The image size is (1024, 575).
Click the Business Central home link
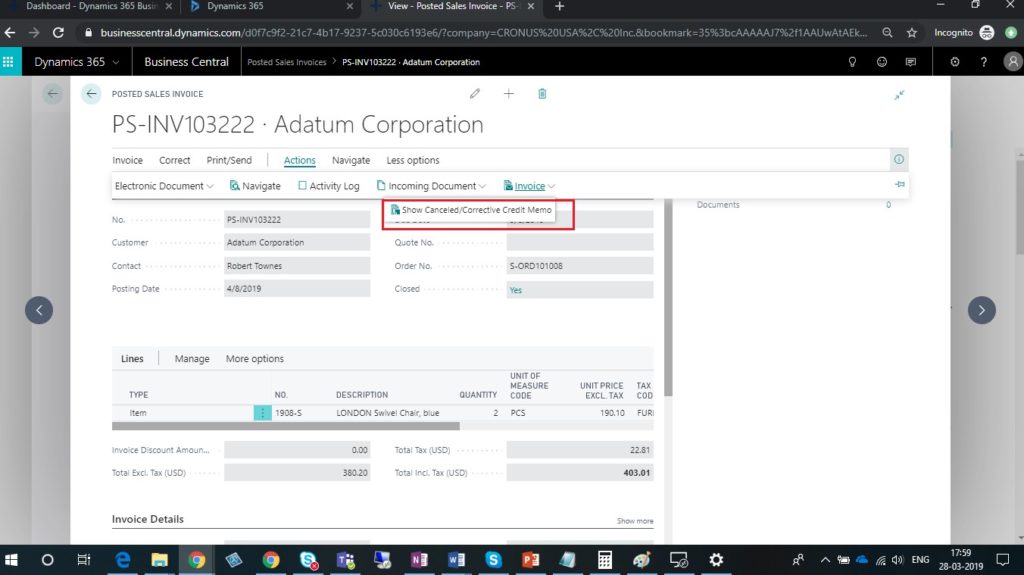(x=186, y=62)
